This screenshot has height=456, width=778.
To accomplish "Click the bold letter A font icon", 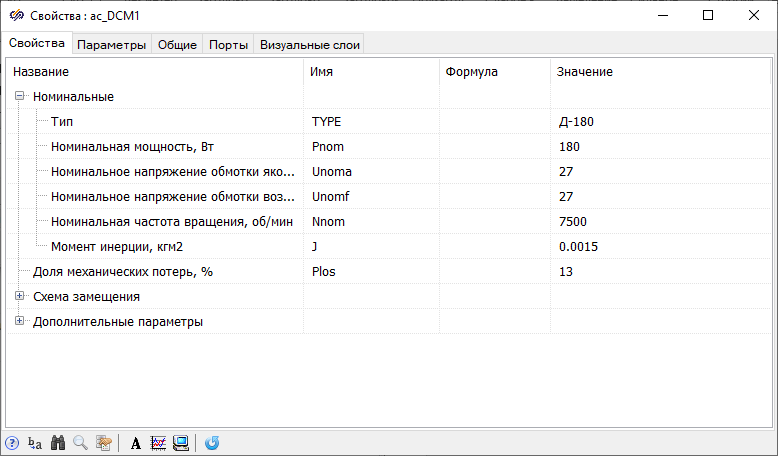I will [x=135, y=443].
